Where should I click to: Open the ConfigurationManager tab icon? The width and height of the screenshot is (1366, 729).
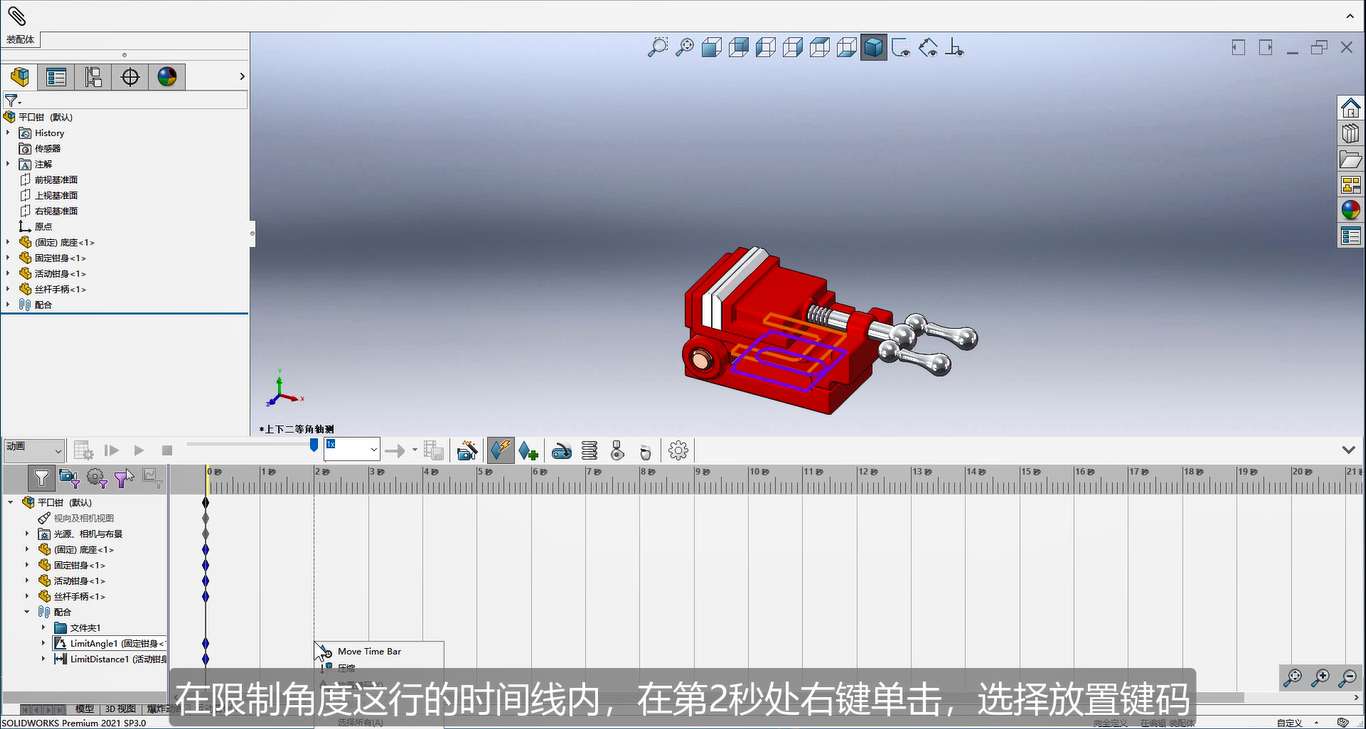(x=92, y=77)
